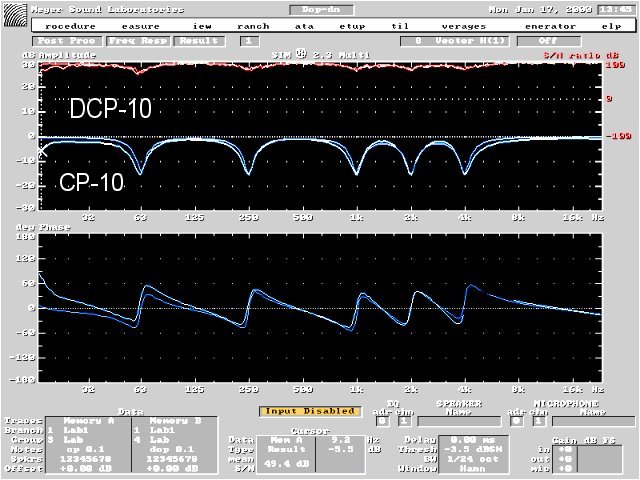Click the DCP-10 trace label
Screen dimensions: 640x480
click(x=110, y=109)
